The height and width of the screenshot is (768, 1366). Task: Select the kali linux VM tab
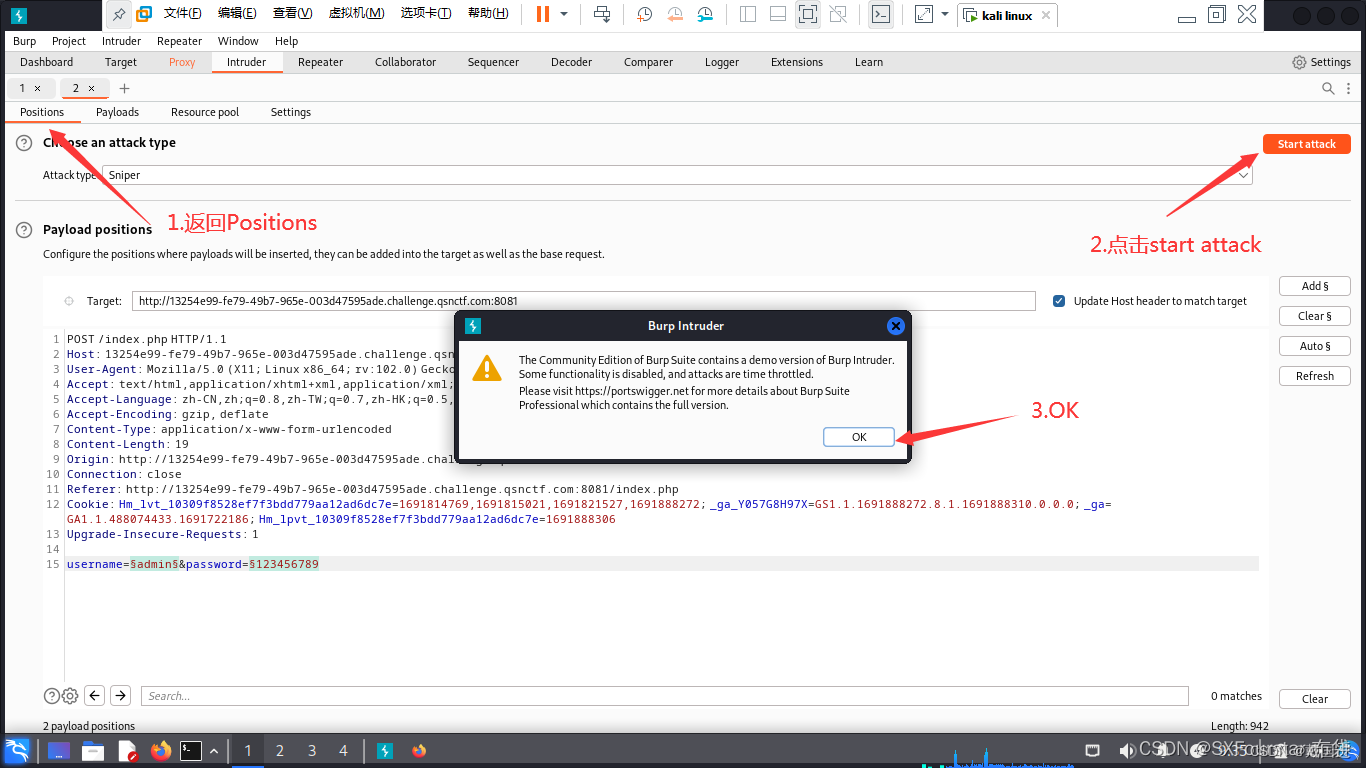click(x=1005, y=15)
